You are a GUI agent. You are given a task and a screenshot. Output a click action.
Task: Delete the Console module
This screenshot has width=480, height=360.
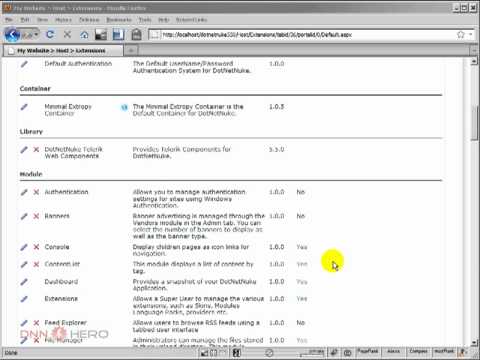click(36, 247)
